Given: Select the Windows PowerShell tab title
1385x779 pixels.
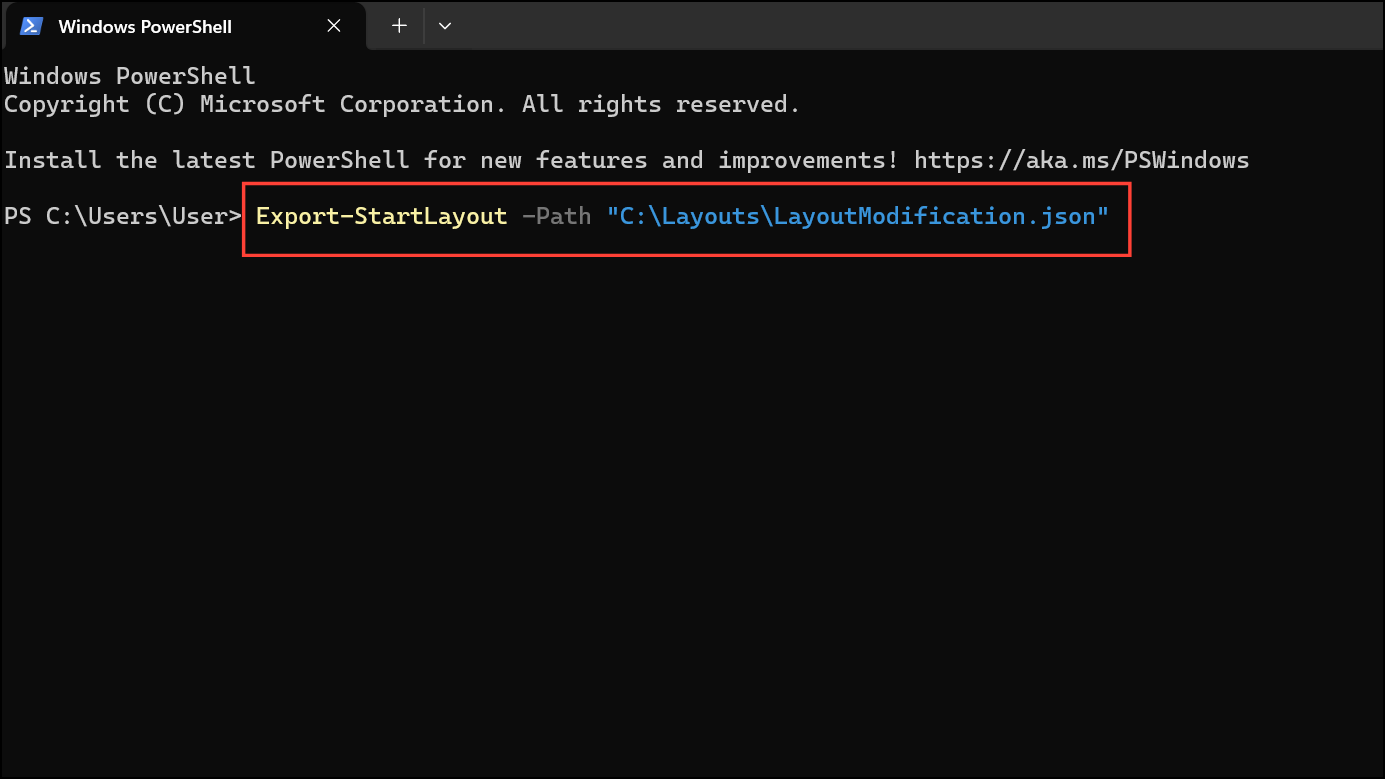Looking at the screenshot, I should tap(145, 27).
